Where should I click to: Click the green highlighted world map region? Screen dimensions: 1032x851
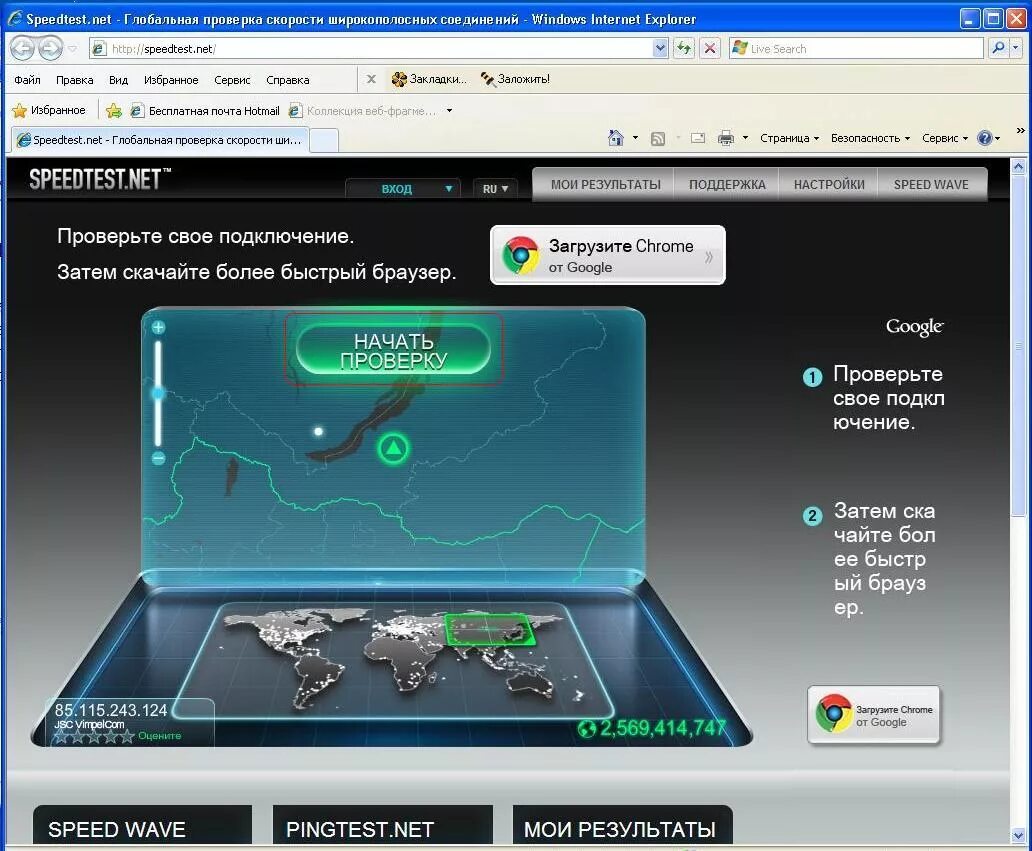pos(490,629)
